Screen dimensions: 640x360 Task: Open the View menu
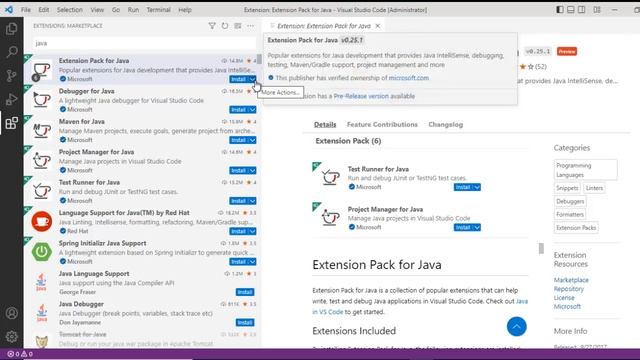point(97,9)
